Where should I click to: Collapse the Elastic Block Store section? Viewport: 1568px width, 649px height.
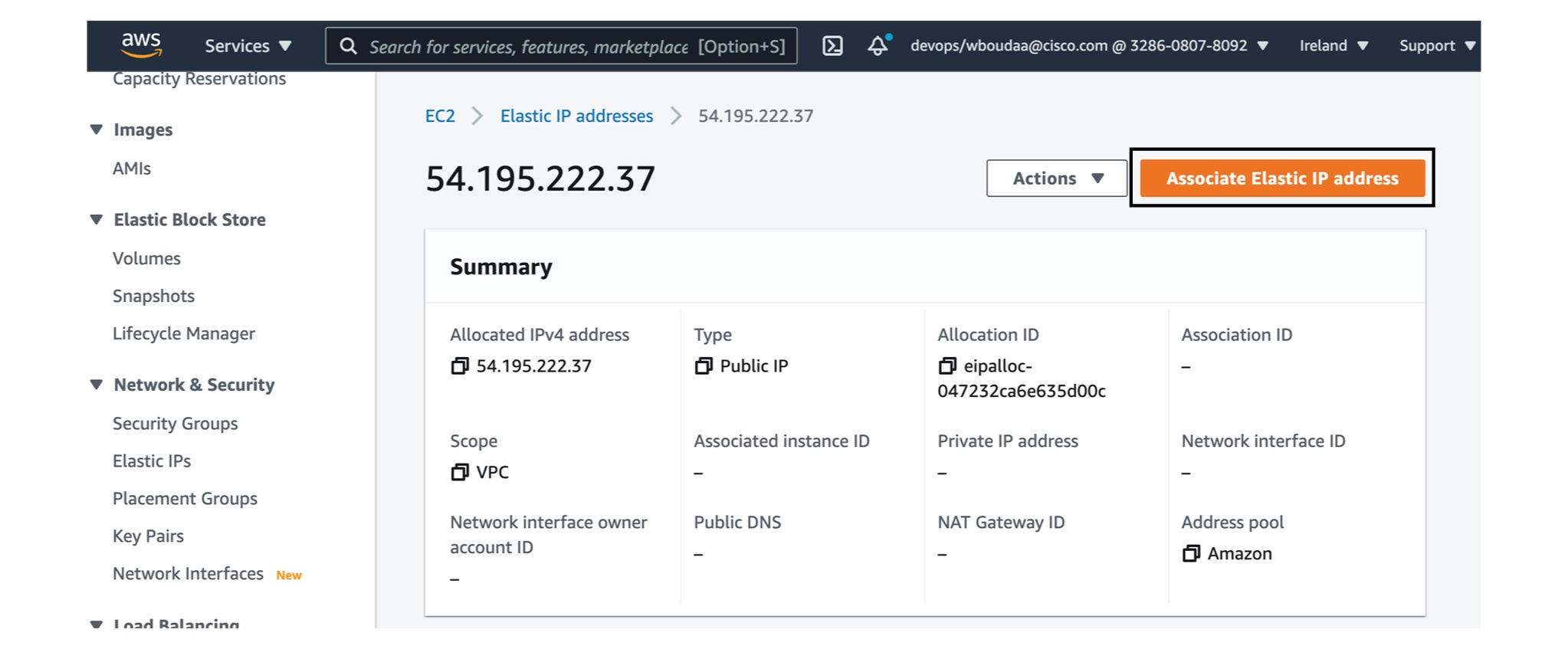(97, 220)
